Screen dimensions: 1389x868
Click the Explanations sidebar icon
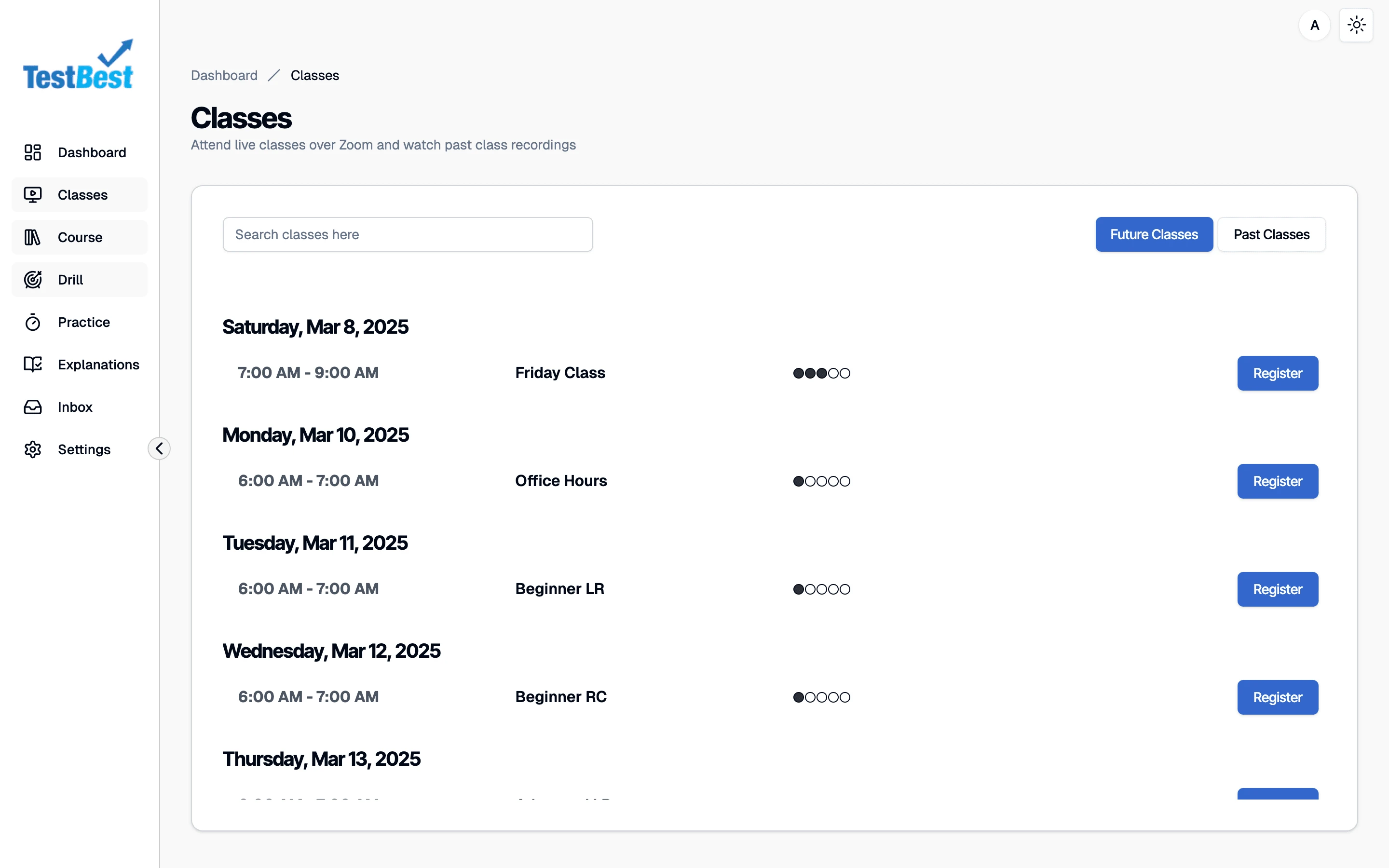(33, 364)
